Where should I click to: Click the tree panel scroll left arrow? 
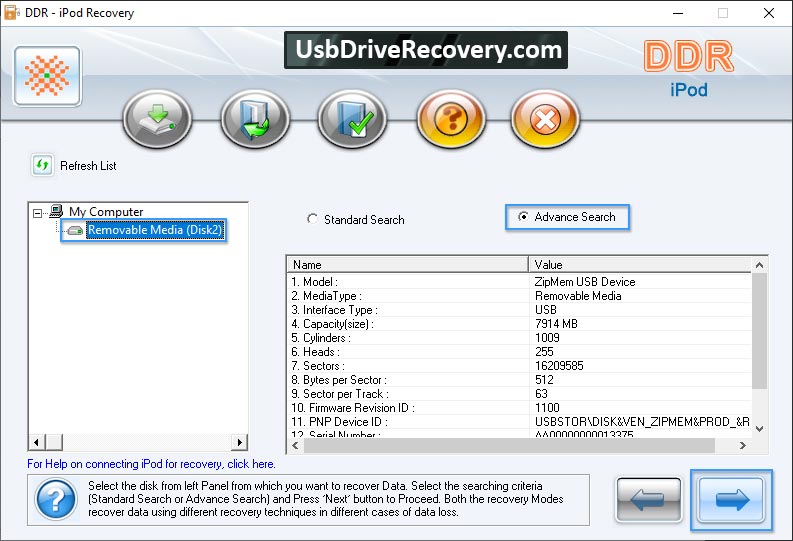click(x=36, y=442)
